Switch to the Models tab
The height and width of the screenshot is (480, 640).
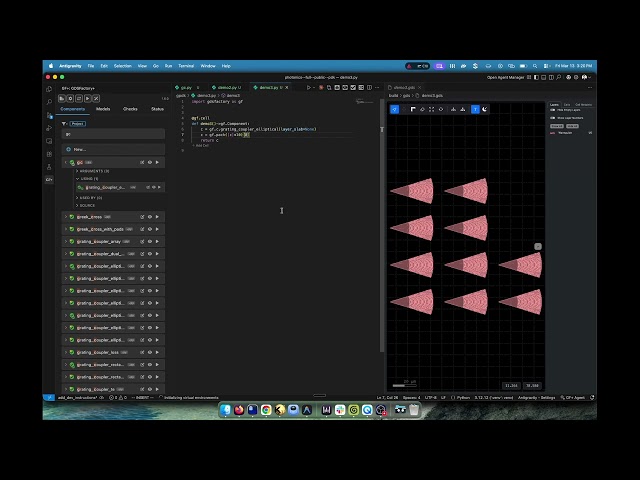[x=103, y=109]
